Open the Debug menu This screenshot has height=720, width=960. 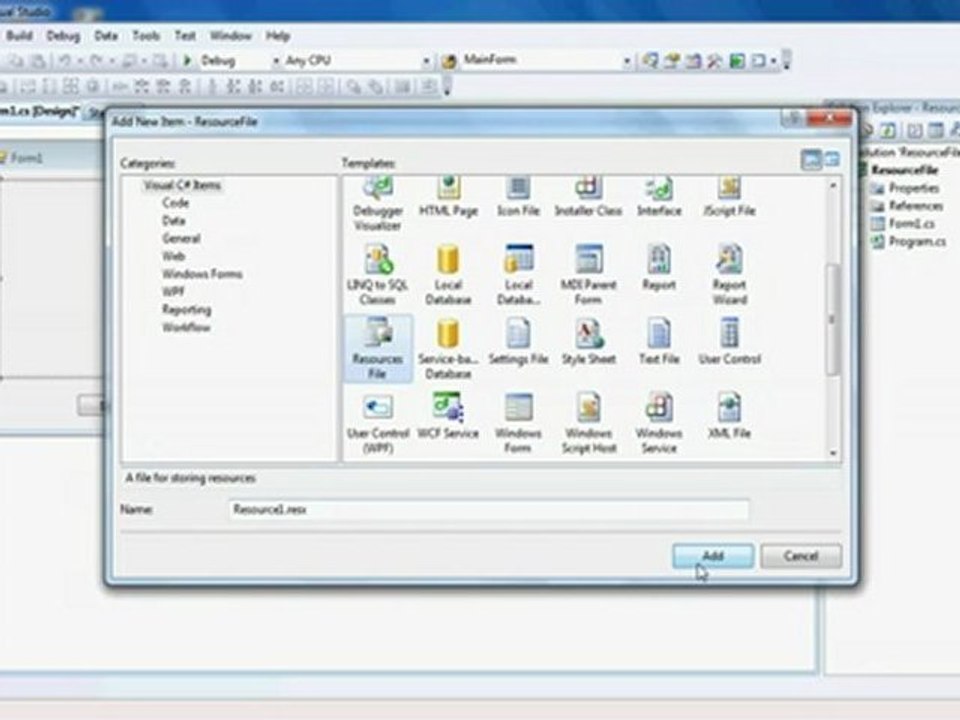click(x=63, y=36)
